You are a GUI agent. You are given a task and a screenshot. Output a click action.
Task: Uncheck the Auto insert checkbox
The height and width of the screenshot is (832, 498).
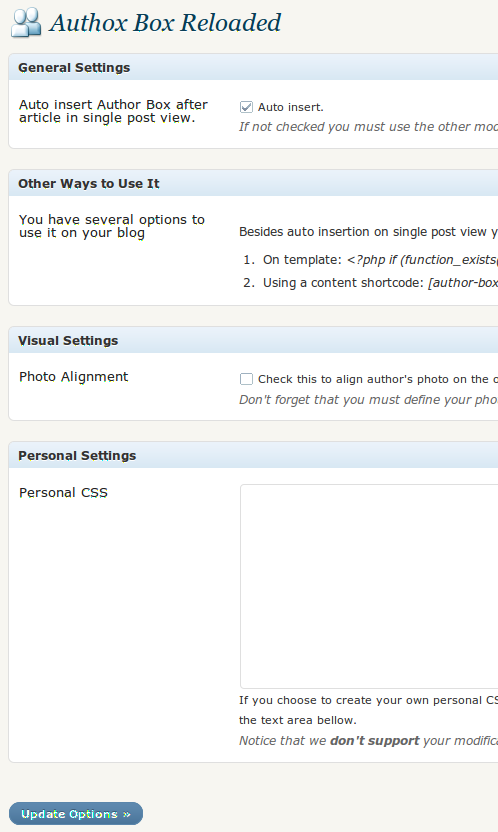click(246, 107)
